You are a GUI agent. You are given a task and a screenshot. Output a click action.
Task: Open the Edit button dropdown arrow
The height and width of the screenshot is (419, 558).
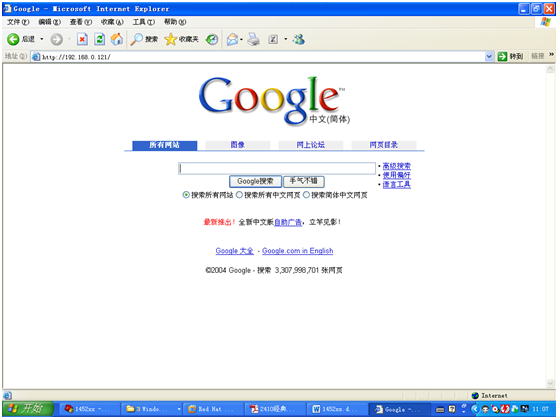[x=285, y=39]
